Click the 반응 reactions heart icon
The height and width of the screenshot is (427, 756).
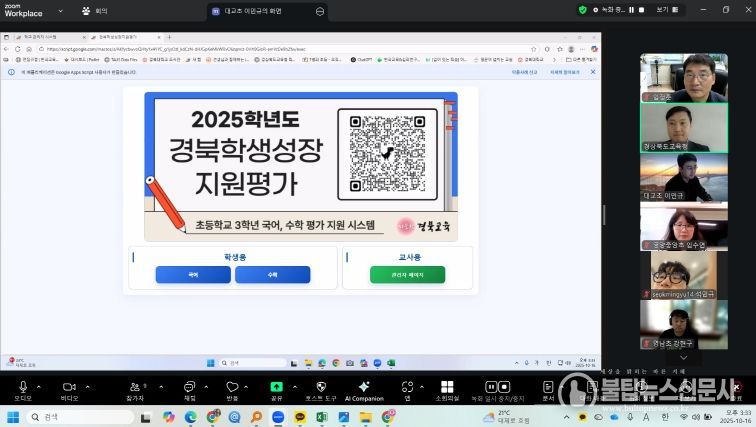coord(232,385)
